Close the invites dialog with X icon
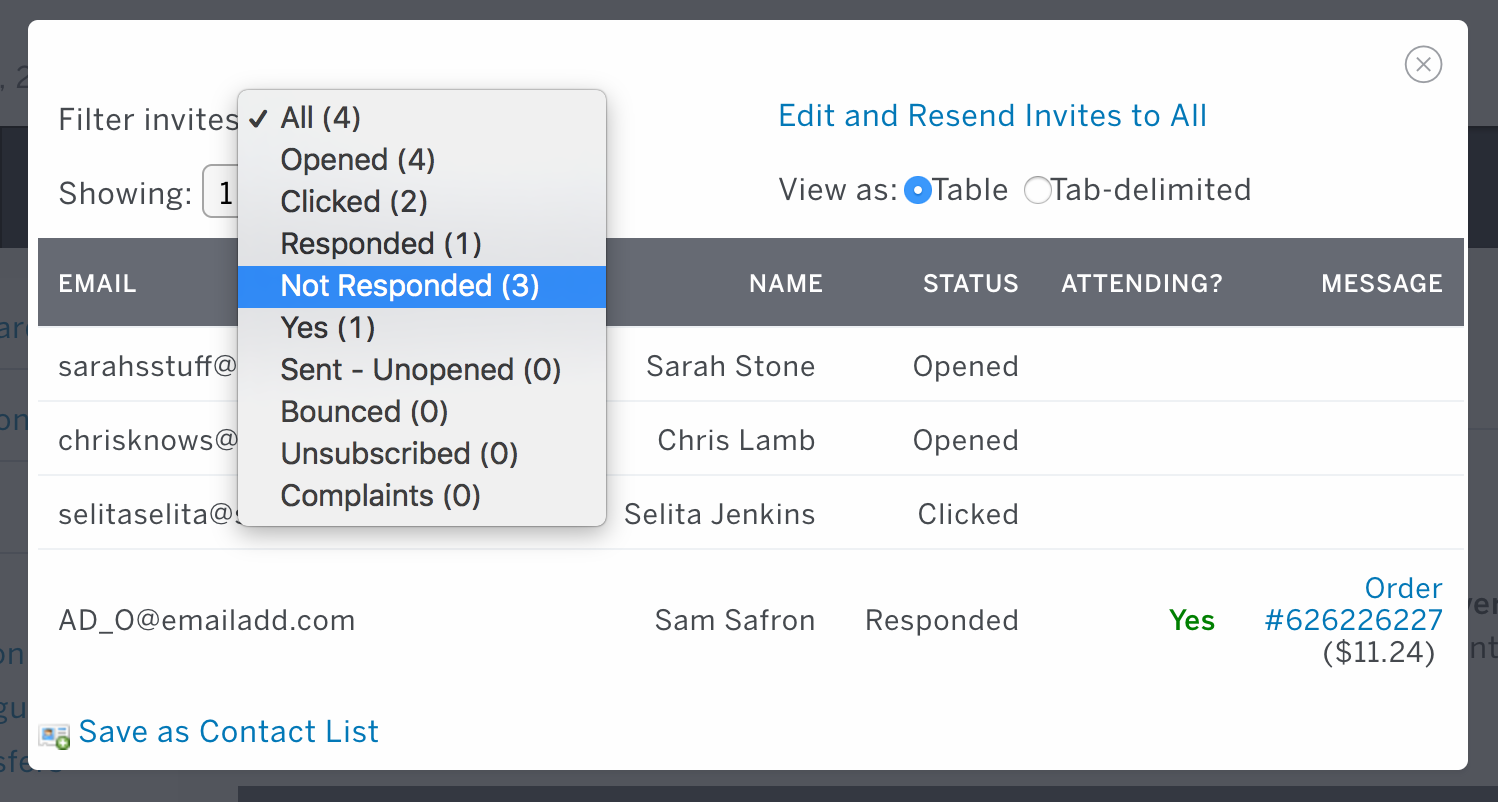This screenshot has width=1498, height=802. (1423, 65)
